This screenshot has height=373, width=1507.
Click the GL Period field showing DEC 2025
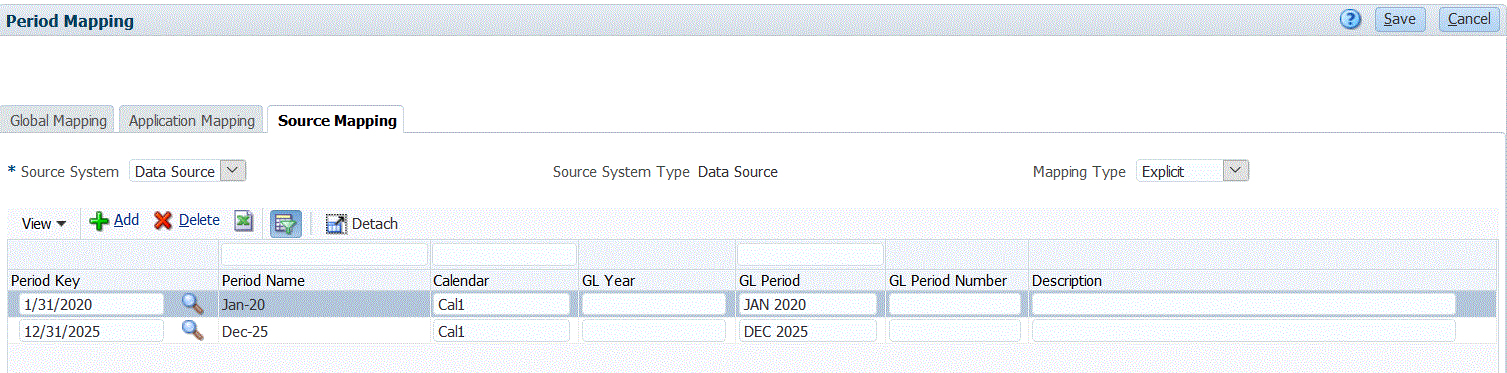(808, 331)
